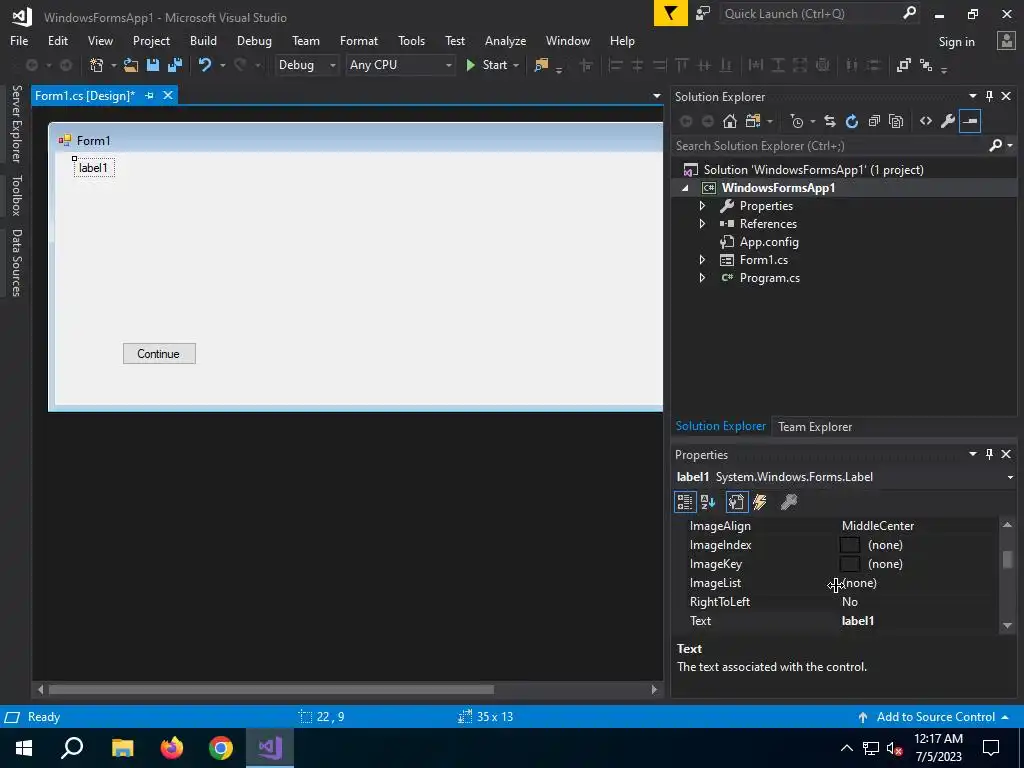
Task: Save the current file using the Save icon
Action: coord(153,65)
